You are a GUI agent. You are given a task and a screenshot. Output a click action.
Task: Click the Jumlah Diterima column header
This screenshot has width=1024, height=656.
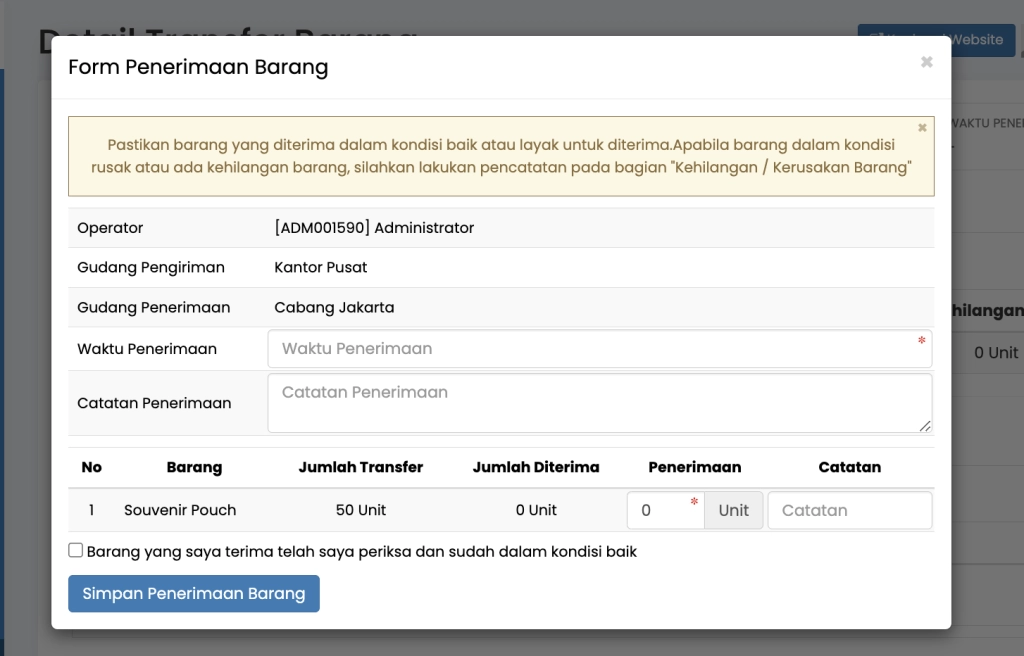pyautogui.click(x=536, y=467)
